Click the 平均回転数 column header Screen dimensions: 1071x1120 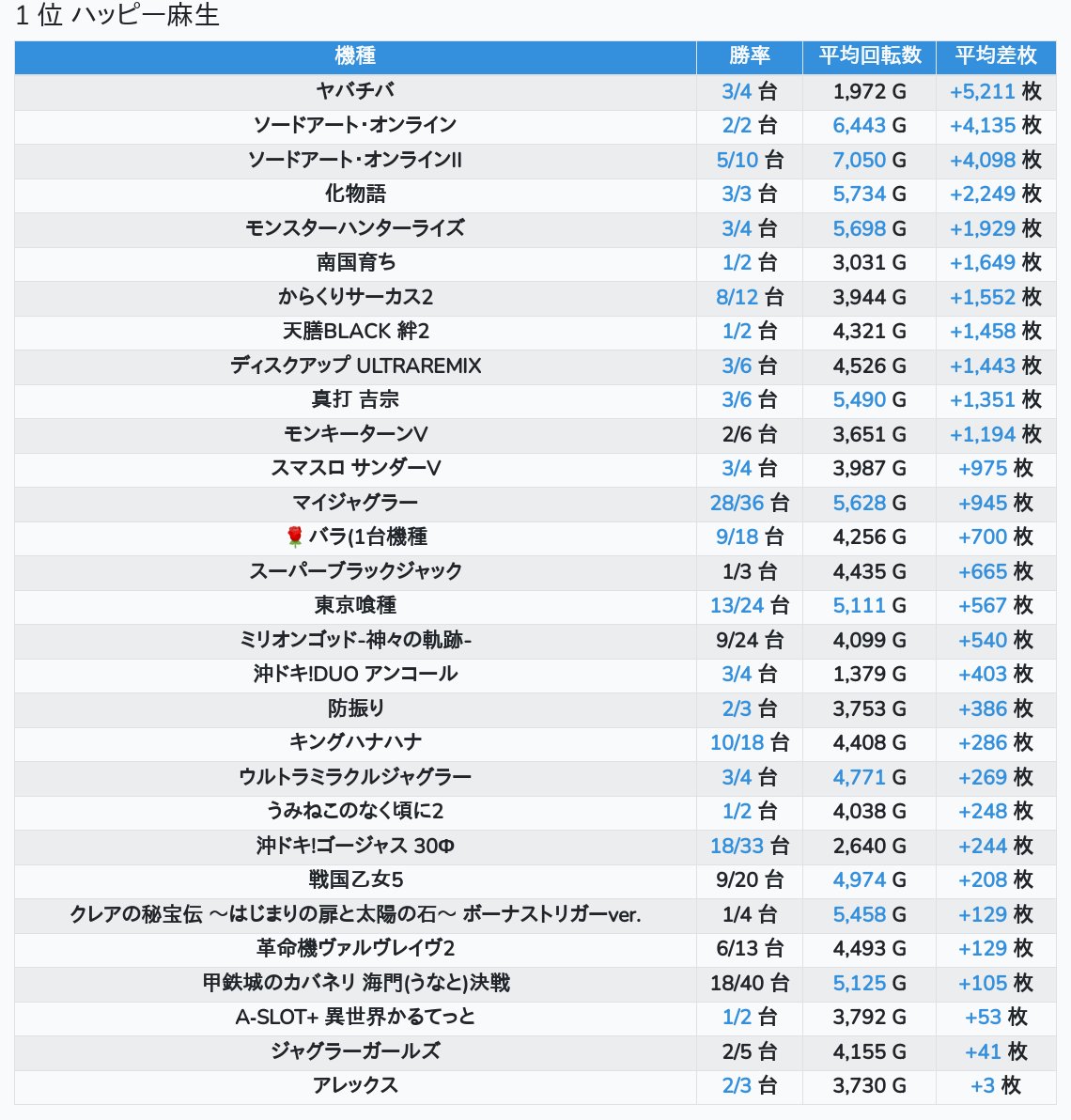click(x=869, y=55)
